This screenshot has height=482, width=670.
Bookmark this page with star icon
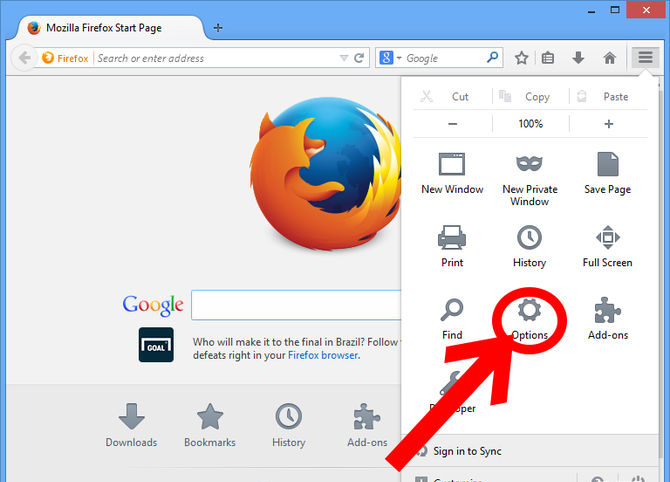(x=521, y=58)
